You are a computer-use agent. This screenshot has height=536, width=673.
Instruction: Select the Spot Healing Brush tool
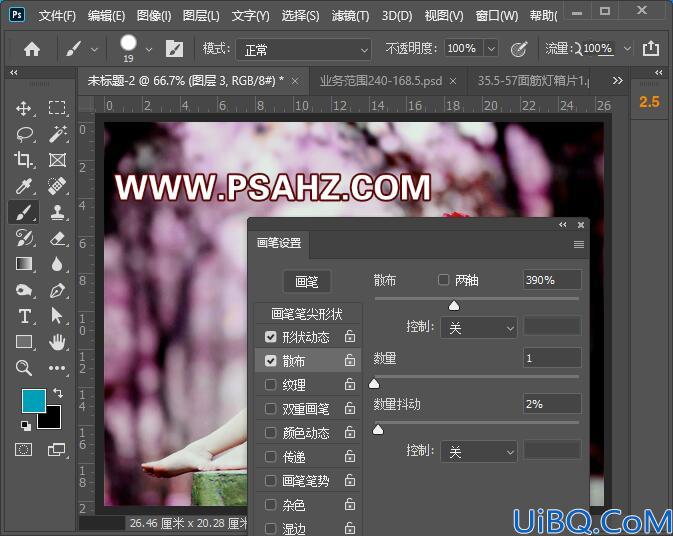point(57,186)
